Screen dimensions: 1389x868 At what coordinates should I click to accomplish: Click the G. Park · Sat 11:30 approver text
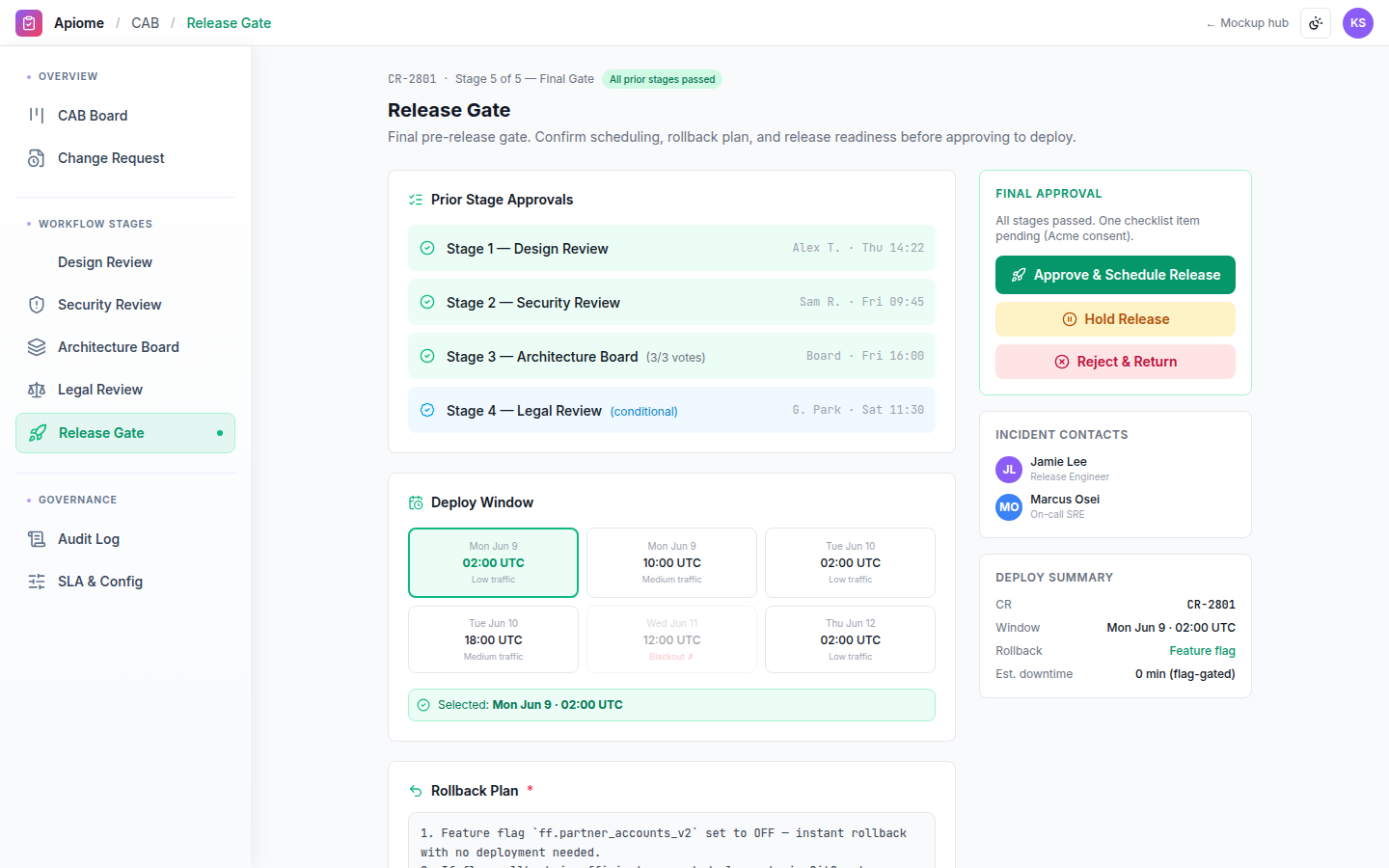tap(858, 410)
